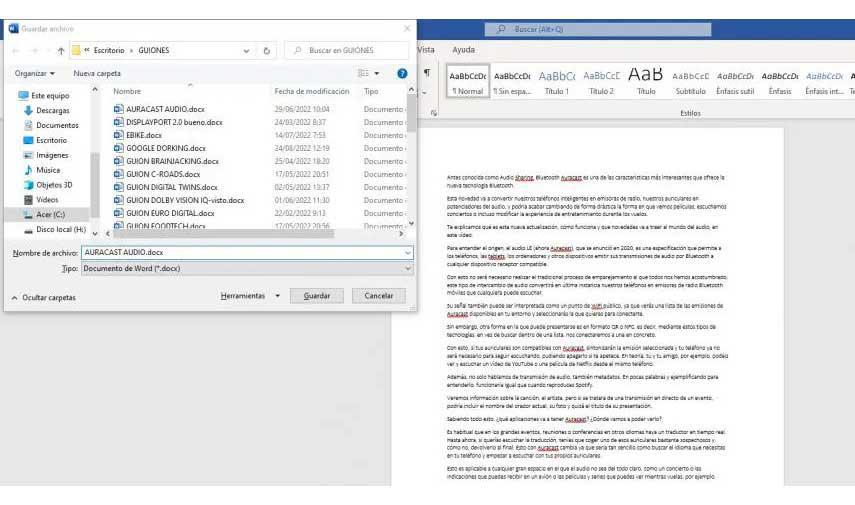Open Escritorio in the sidebar
This screenshot has width=855, height=505.
(x=45, y=140)
